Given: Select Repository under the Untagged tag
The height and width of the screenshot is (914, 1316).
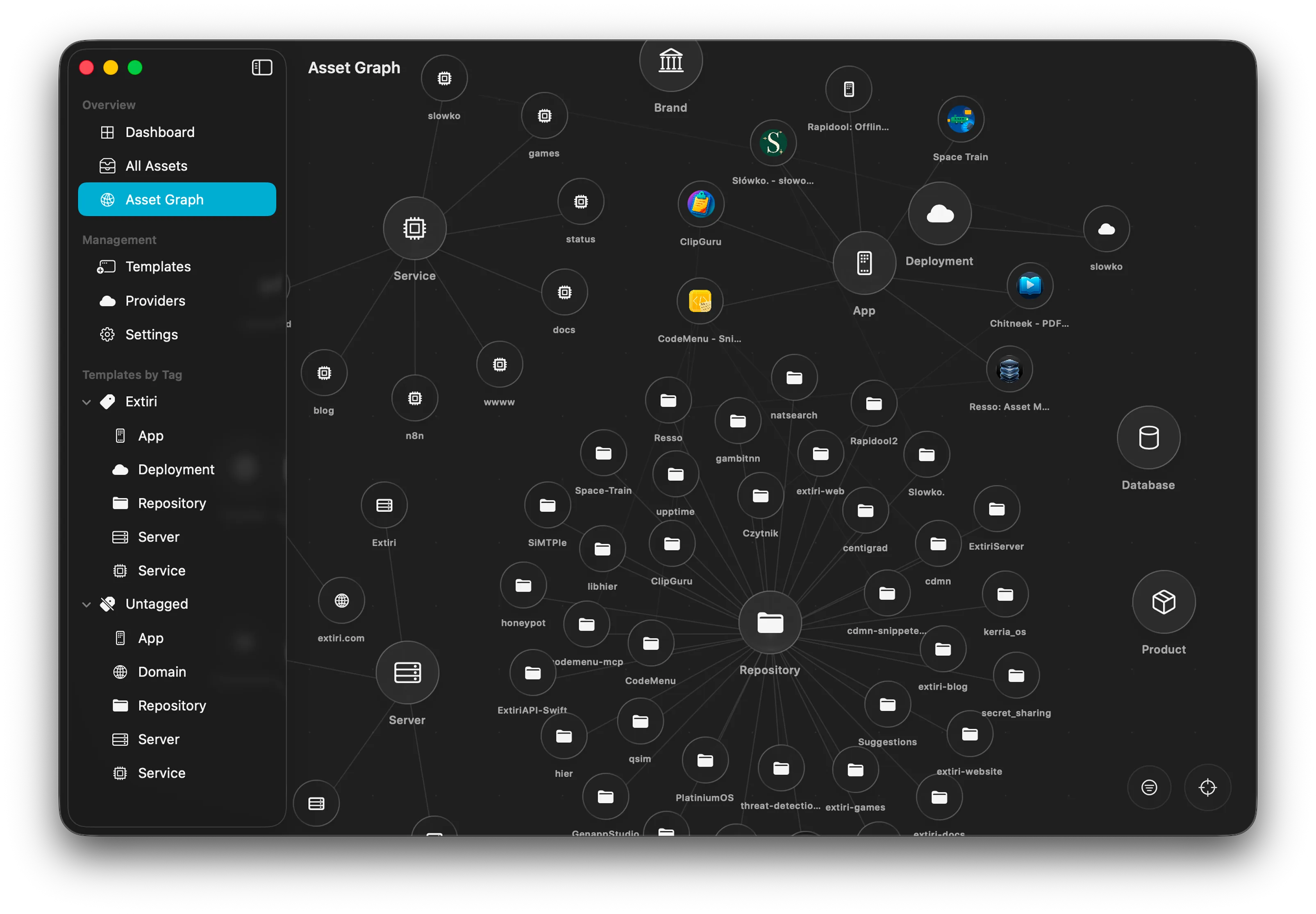Looking at the screenshot, I should coord(177,705).
